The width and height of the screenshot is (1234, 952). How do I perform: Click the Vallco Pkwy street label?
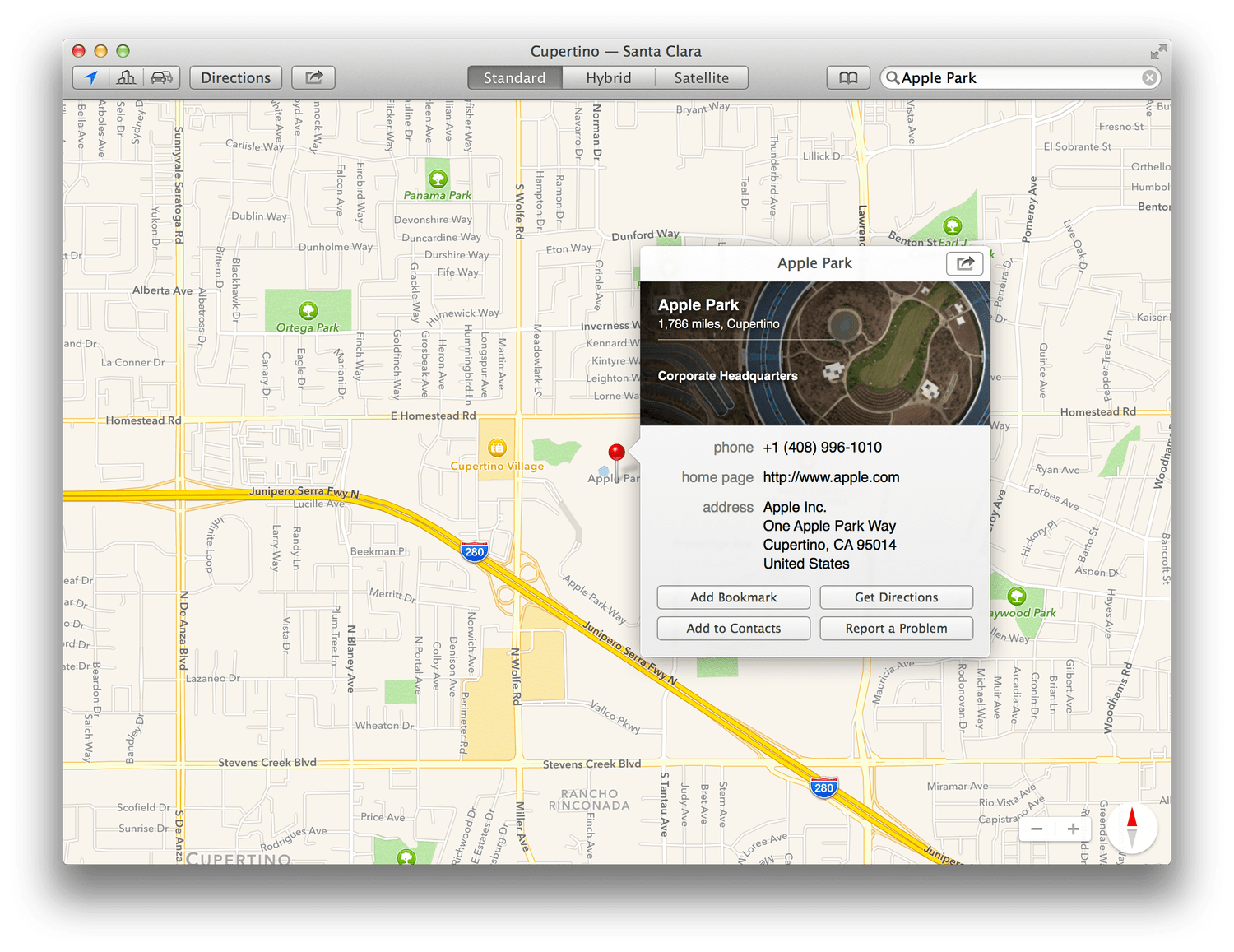pos(615,716)
